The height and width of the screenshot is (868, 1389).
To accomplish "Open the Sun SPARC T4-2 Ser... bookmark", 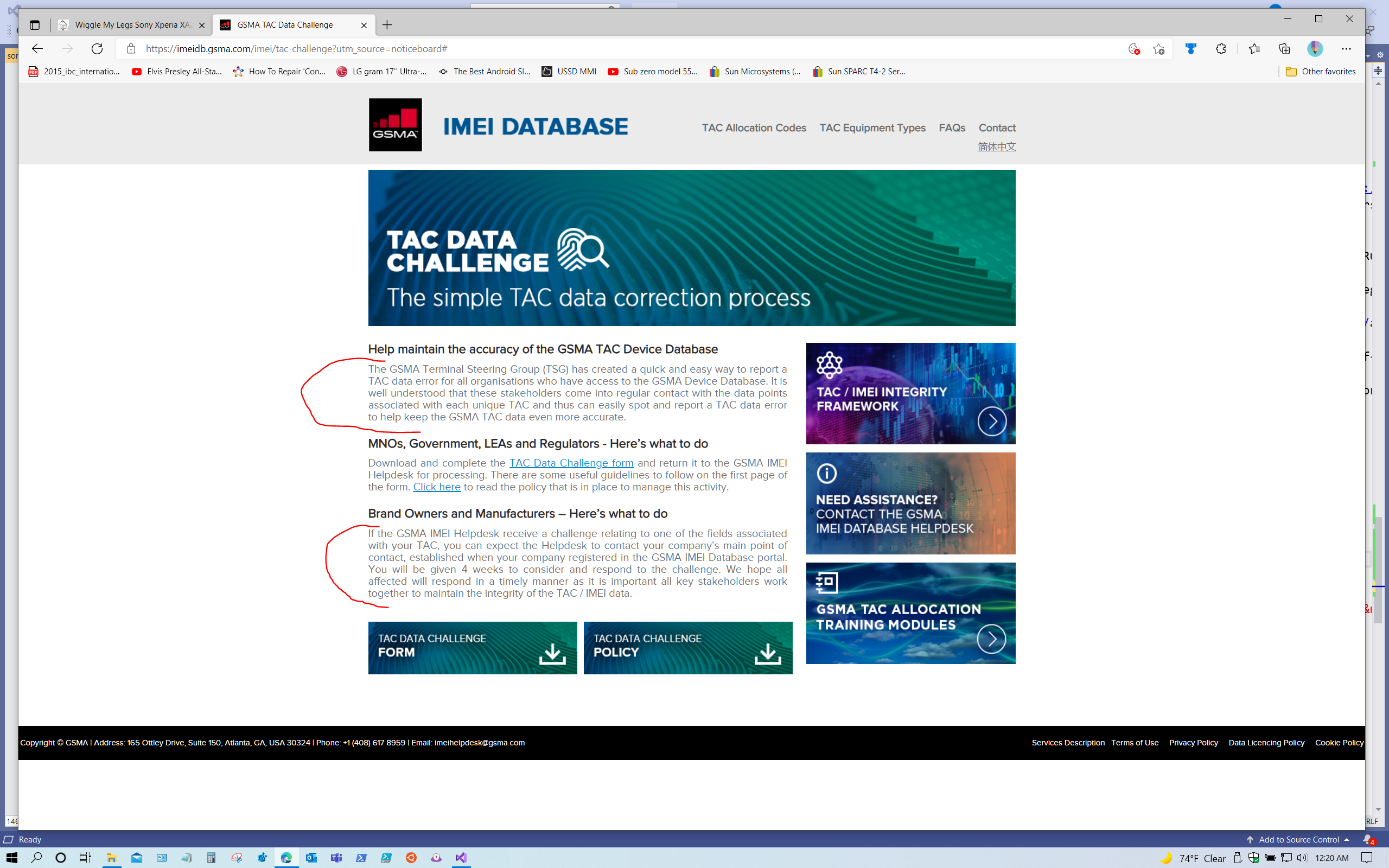I will pyautogui.click(x=859, y=72).
